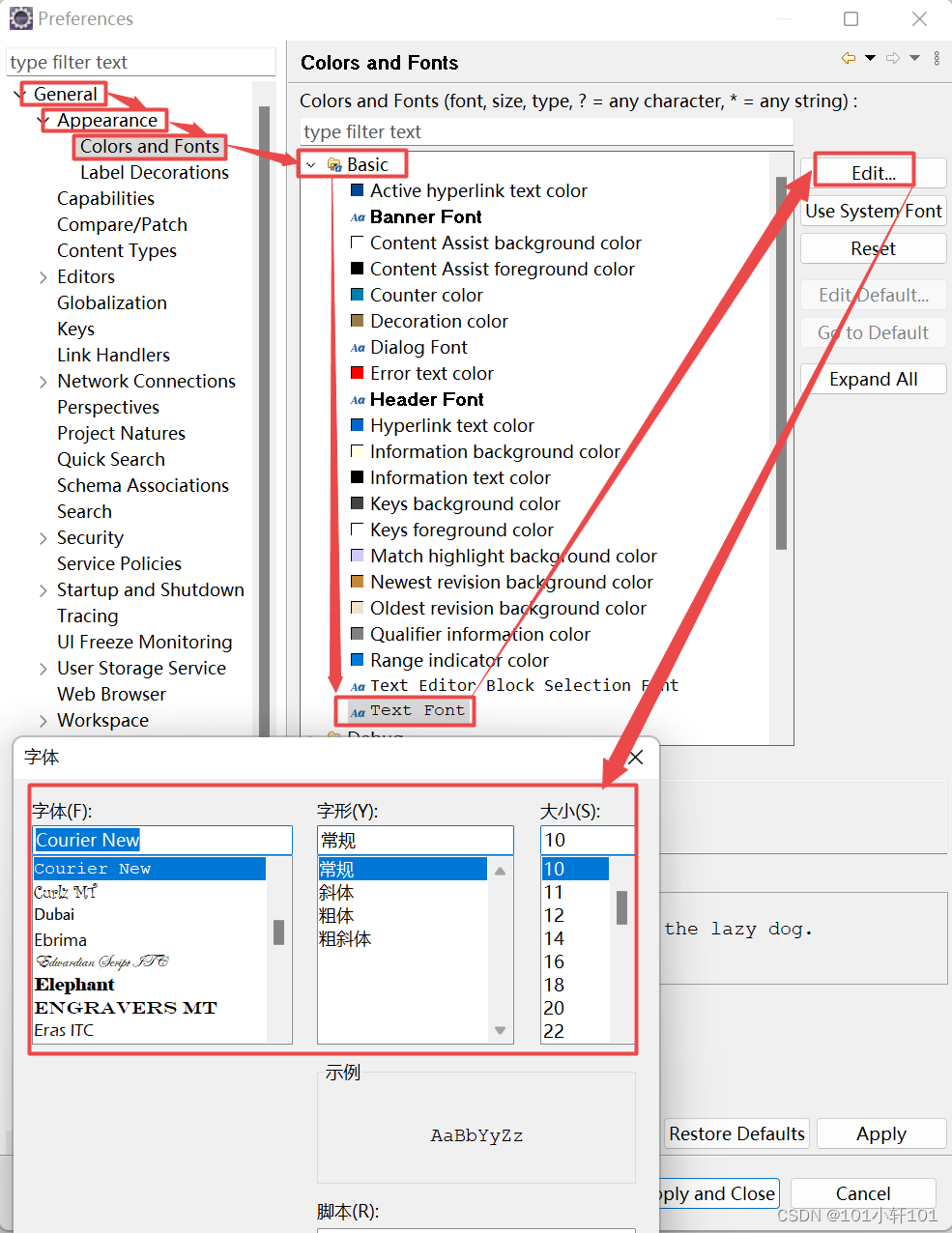Select Qualifier information color swatch
This screenshot has height=1233, width=952.
(x=357, y=634)
